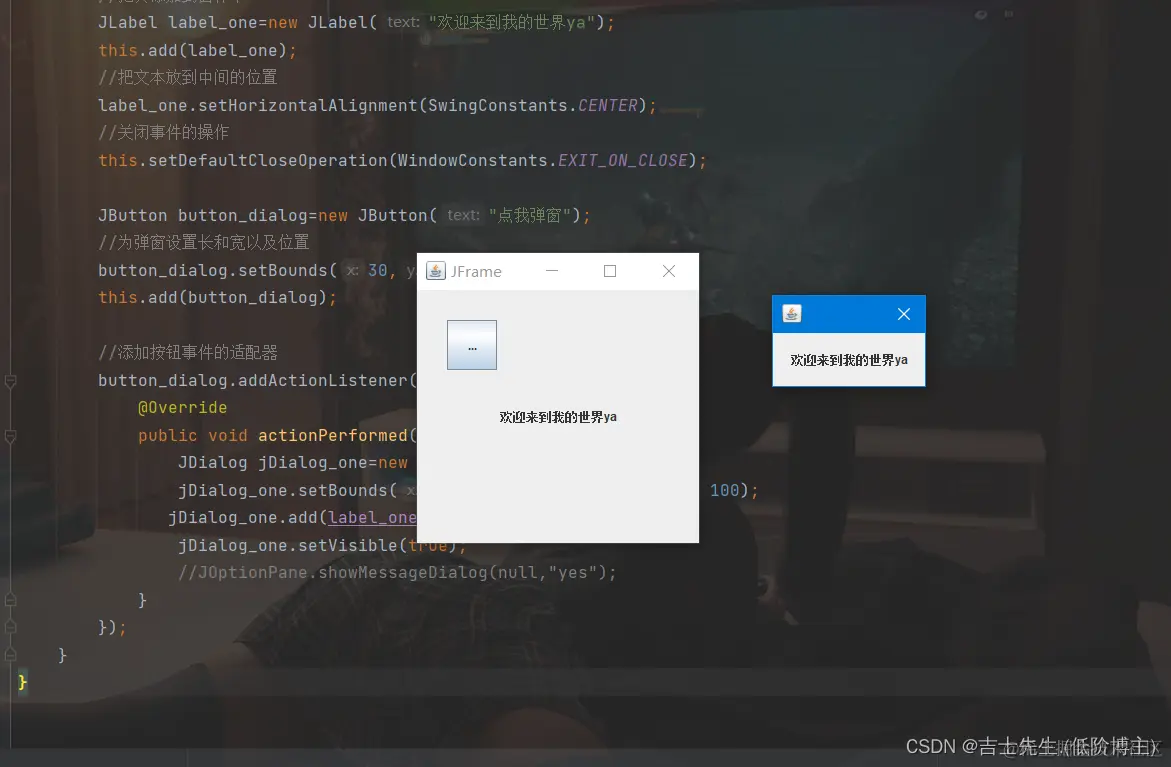Click the //为弹窗设置长和宽以及位置 comment
The width and height of the screenshot is (1171, 767).
204,242
